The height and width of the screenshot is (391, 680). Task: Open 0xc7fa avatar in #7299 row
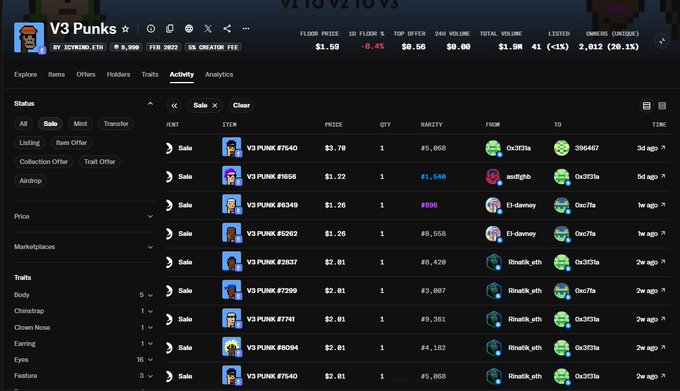pyautogui.click(x=562, y=290)
